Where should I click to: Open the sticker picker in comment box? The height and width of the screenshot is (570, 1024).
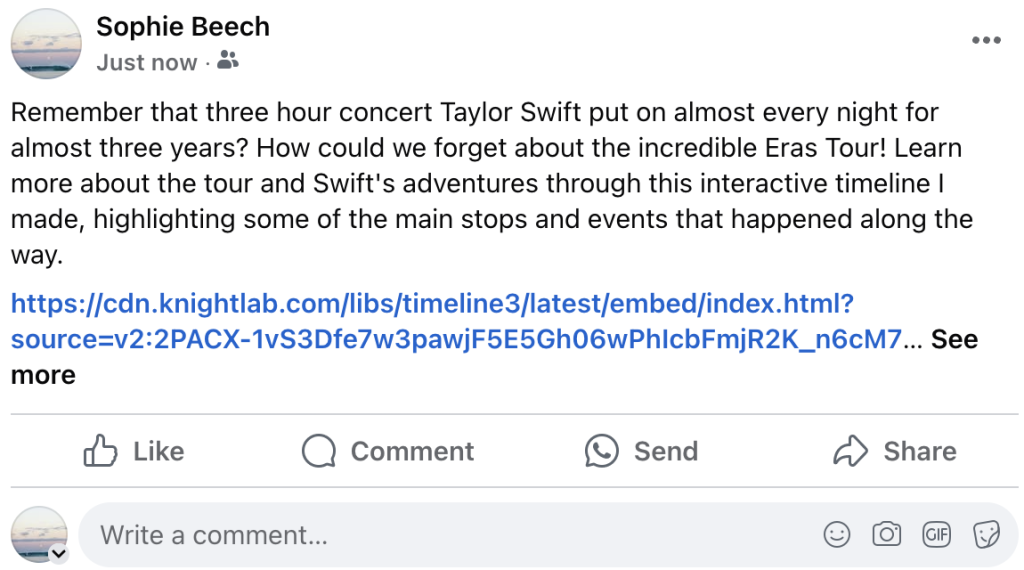[x=986, y=535]
